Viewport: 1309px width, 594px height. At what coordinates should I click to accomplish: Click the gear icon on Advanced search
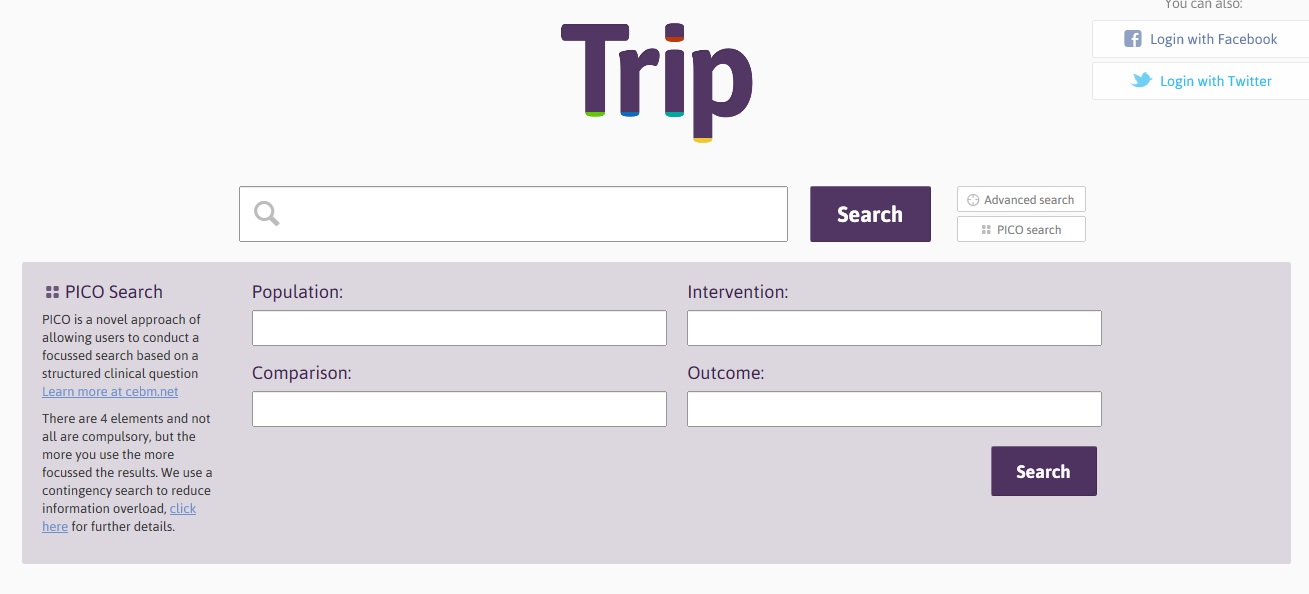[x=971, y=199]
